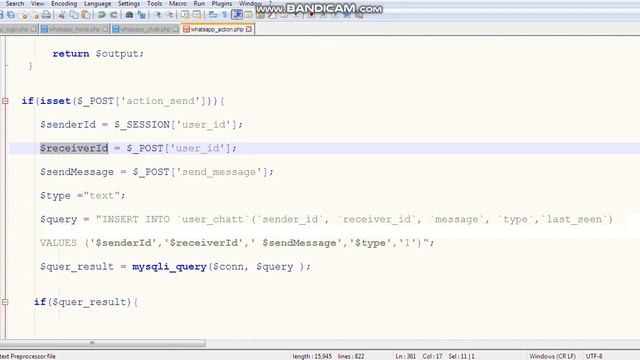The width and height of the screenshot is (640, 360).
Task: Click the Save All toolbar icon
Action: pyautogui.click(x=11, y=15)
